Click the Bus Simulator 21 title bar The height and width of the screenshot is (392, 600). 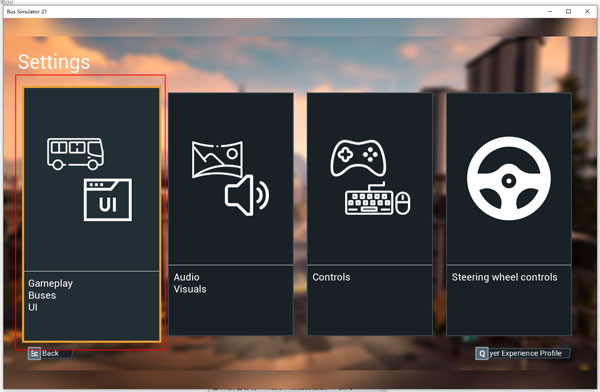coord(268,11)
